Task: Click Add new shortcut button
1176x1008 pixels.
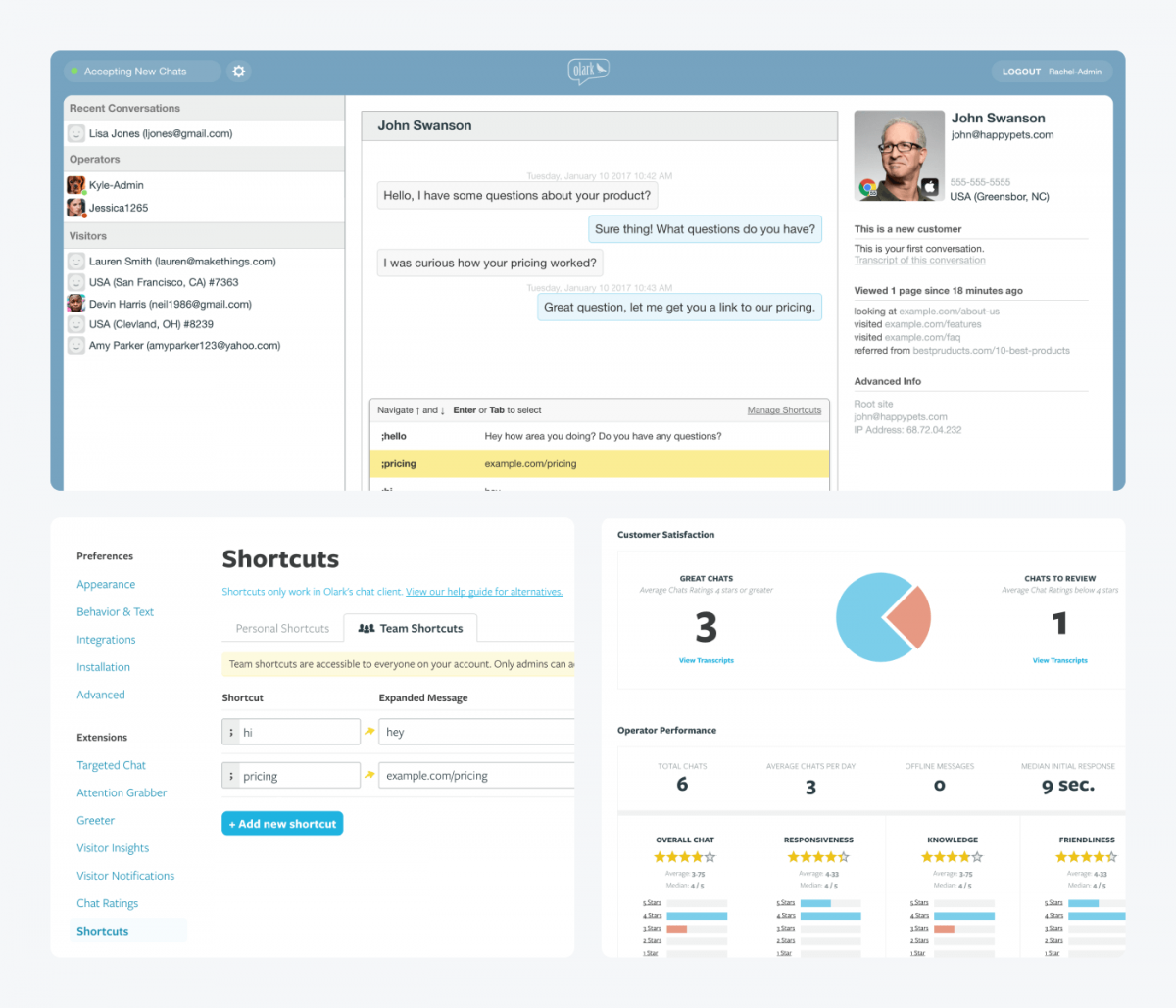Action: tap(282, 824)
